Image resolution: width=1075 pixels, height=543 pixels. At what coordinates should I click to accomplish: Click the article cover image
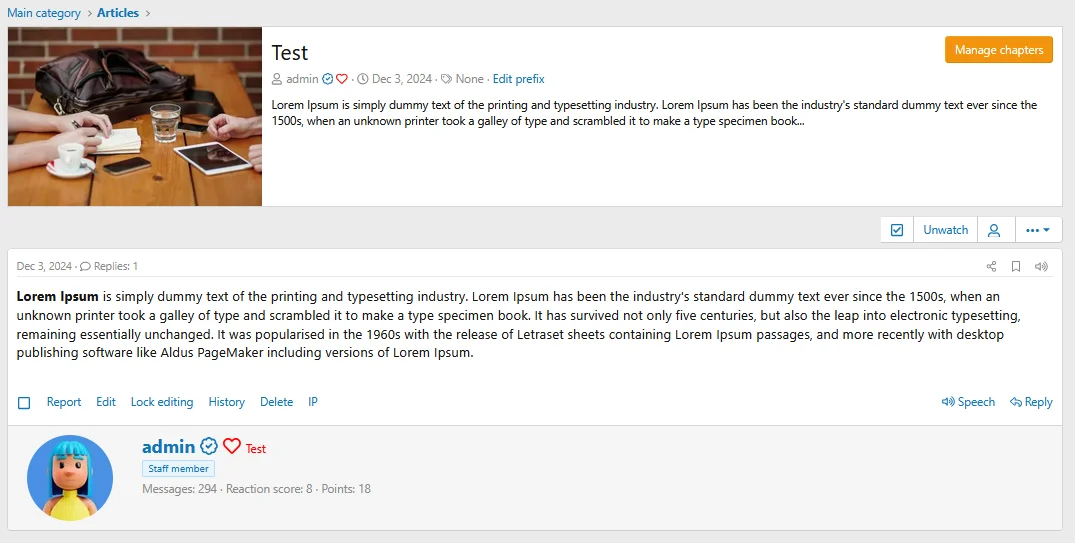pyautogui.click(x=135, y=117)
